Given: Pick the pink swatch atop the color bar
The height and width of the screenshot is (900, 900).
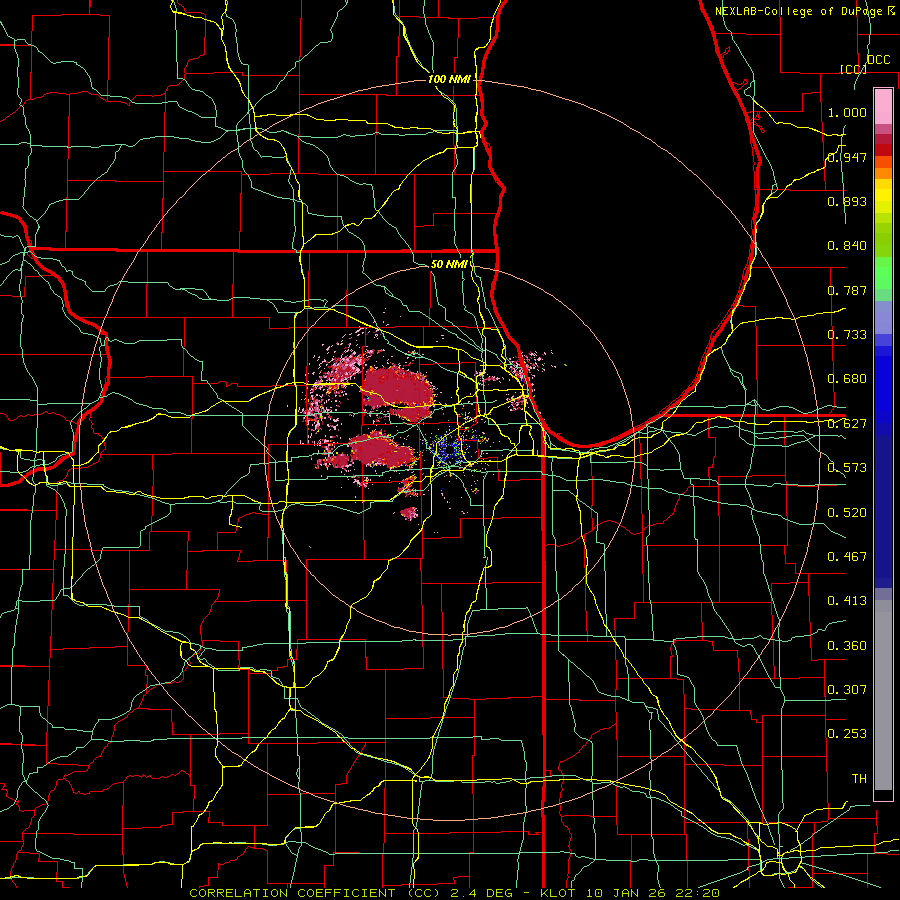Looking at the screenshot, I should click(883, 106).
